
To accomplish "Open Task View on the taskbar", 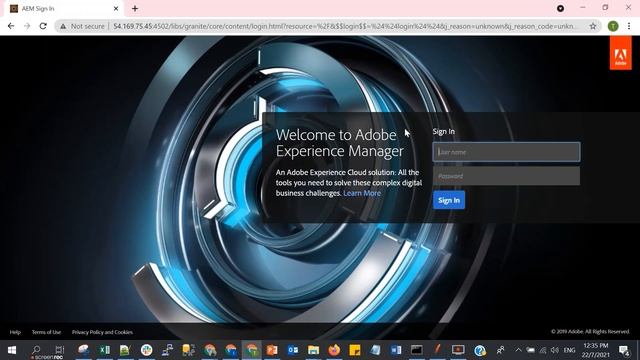I will coord(60,350).
